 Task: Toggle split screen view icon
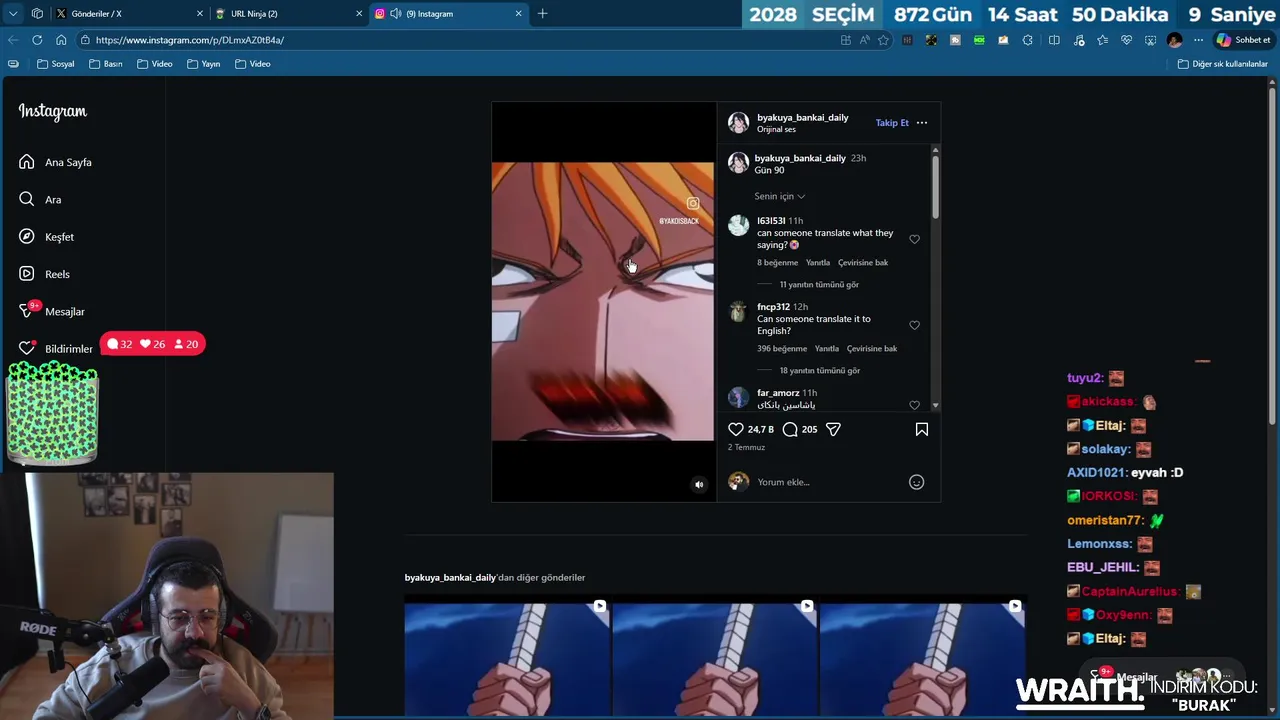click(x=1054, y=40)
